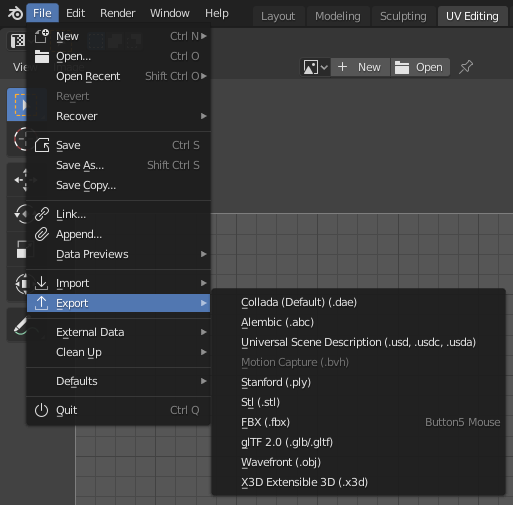
Task: Export as Wavefront (.obj)
Action: click(359, 462)
